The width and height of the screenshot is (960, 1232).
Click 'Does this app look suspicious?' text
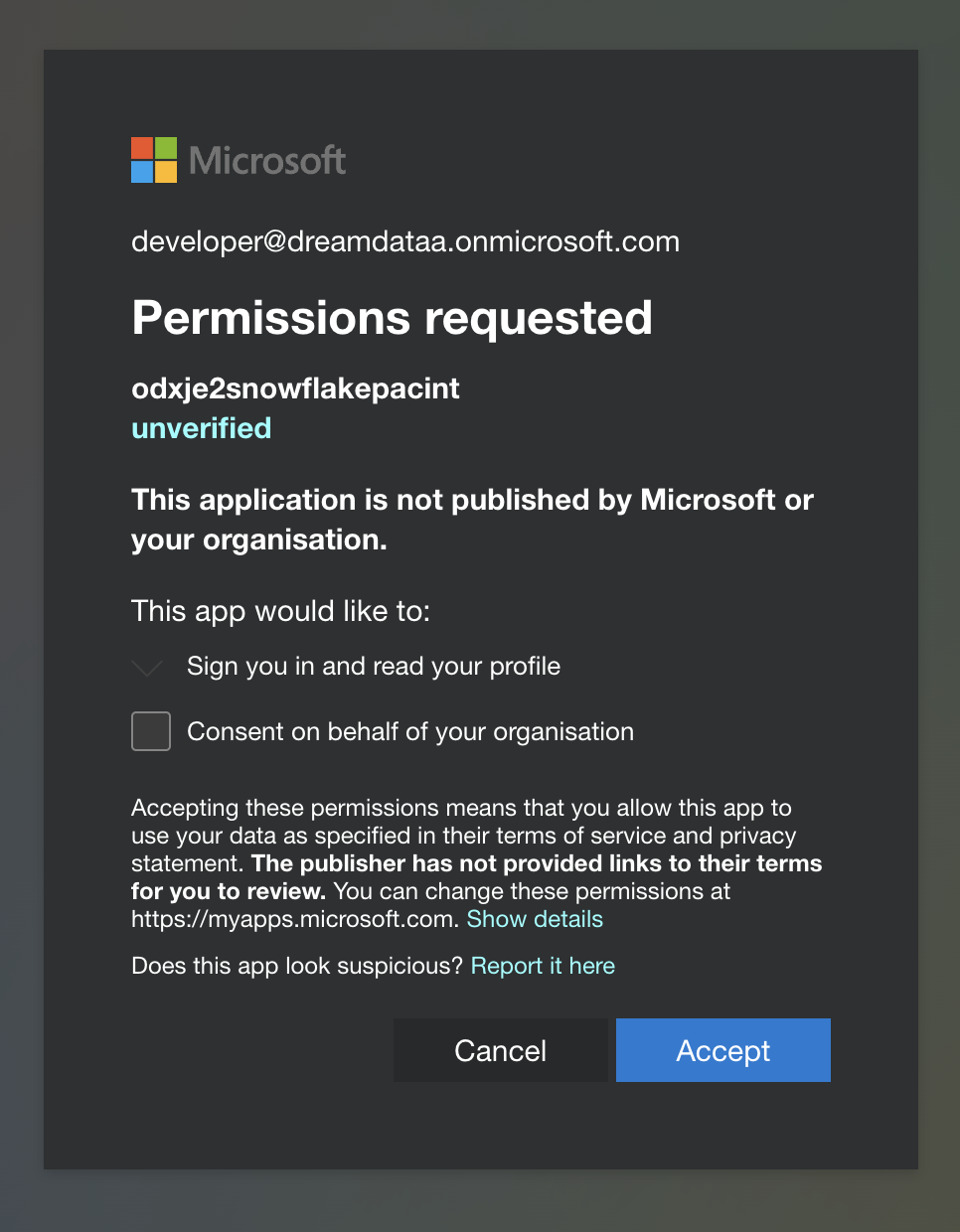click(x=297, y=966)
